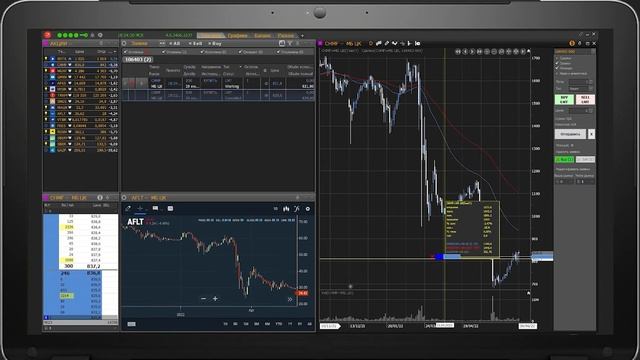The image size is (640, 360).
Task: Click plus icon in CHMF order book header
Action: [x=107, y=198]
